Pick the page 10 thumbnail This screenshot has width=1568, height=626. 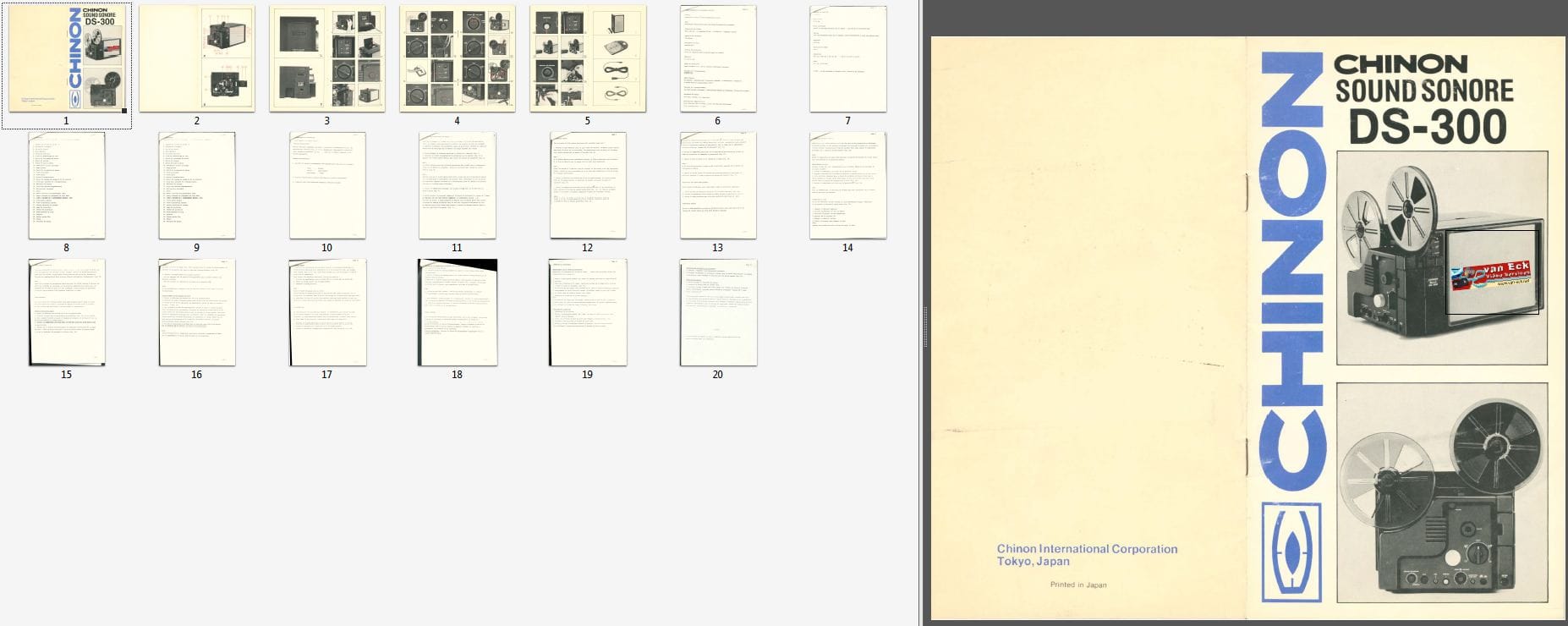click(326, 185)
